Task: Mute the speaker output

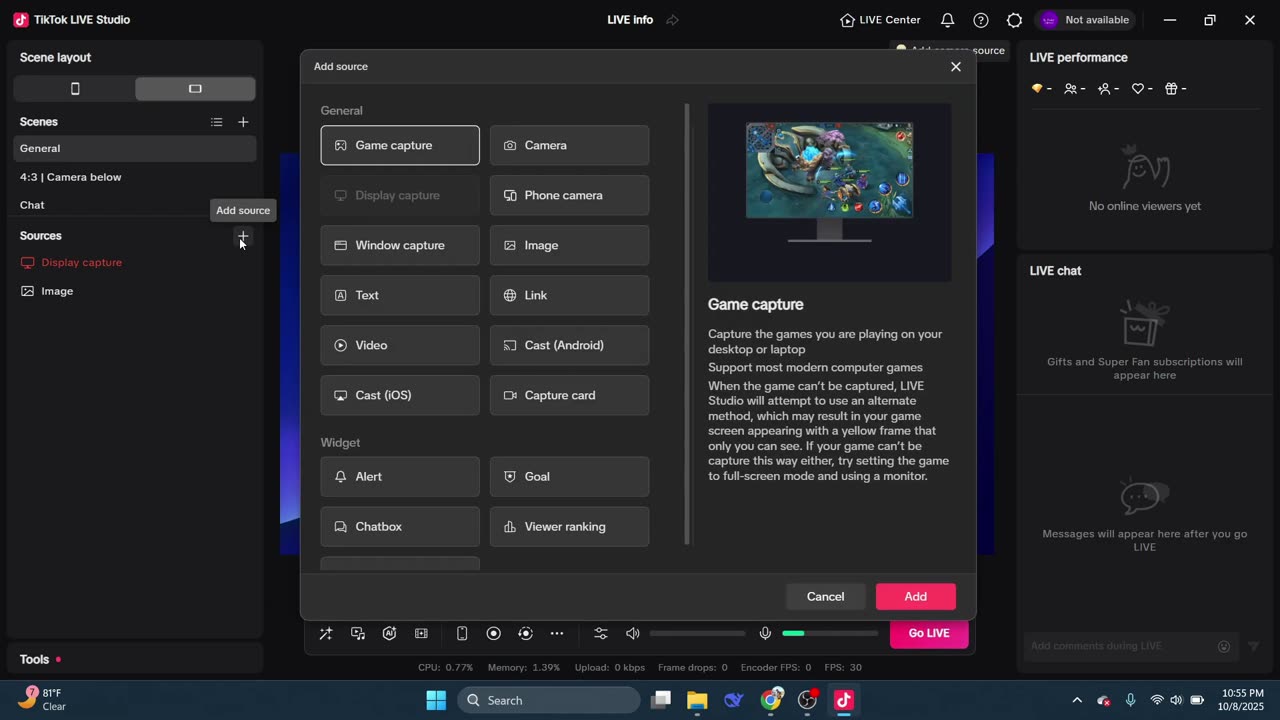Action: point(632,633)
